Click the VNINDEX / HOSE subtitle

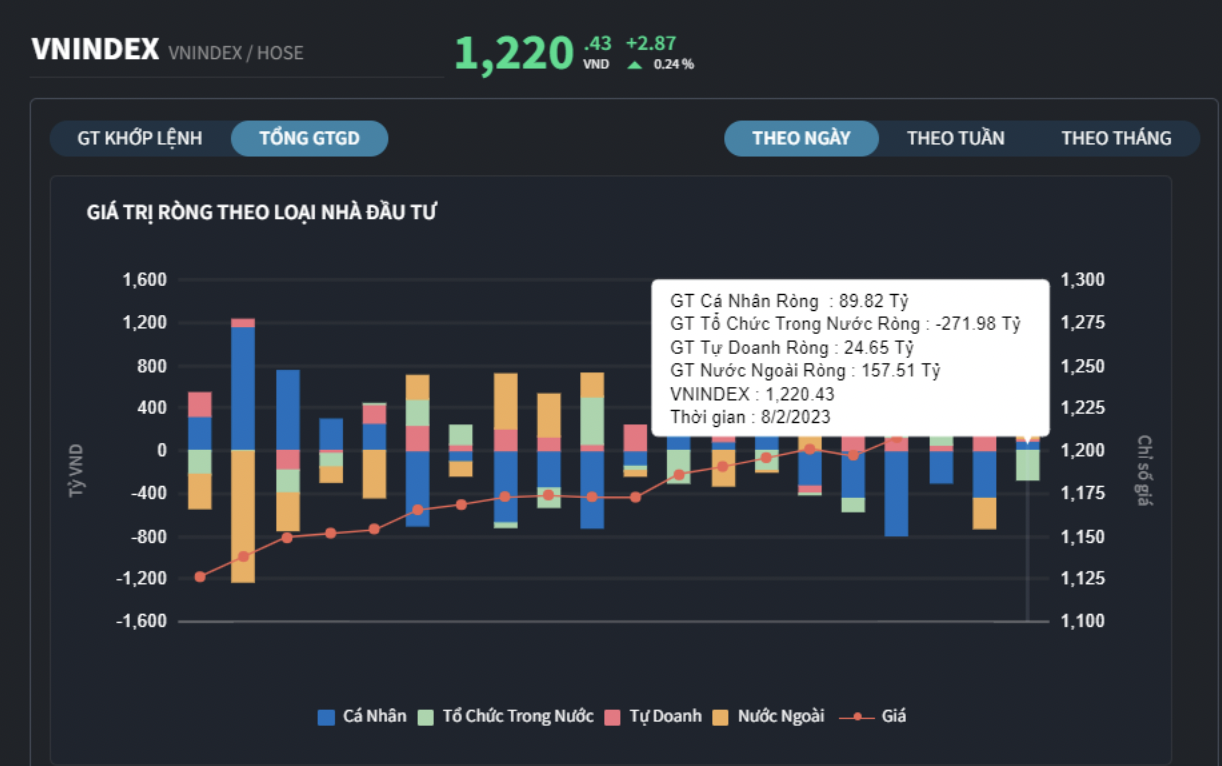(x=236, y=53)
